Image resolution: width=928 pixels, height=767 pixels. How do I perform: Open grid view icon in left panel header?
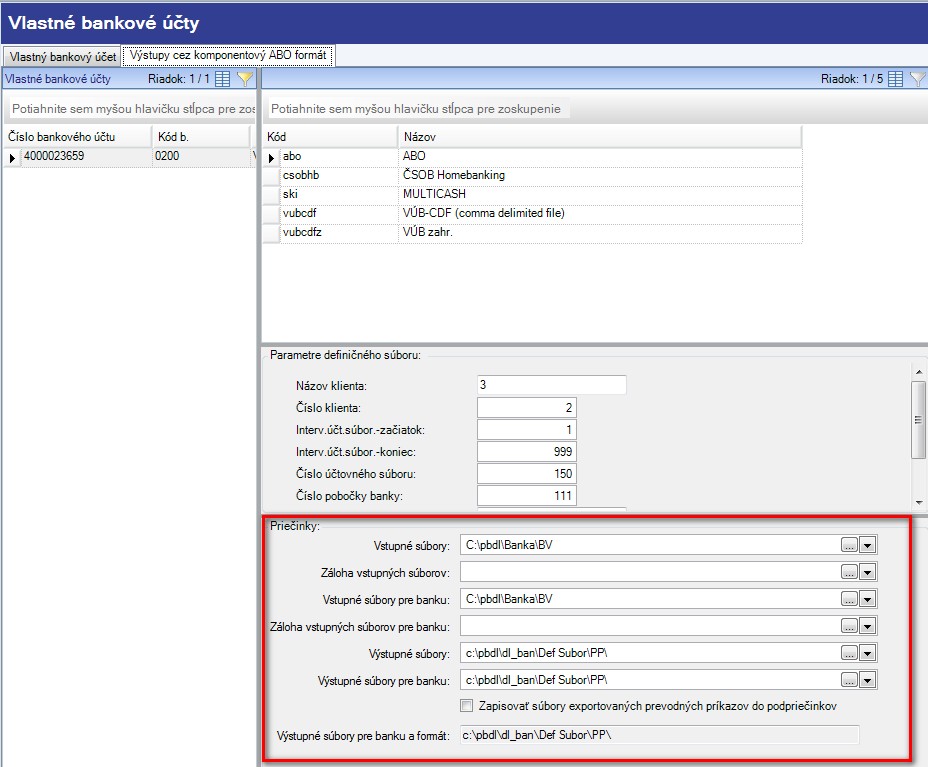(x=223, y=79)
